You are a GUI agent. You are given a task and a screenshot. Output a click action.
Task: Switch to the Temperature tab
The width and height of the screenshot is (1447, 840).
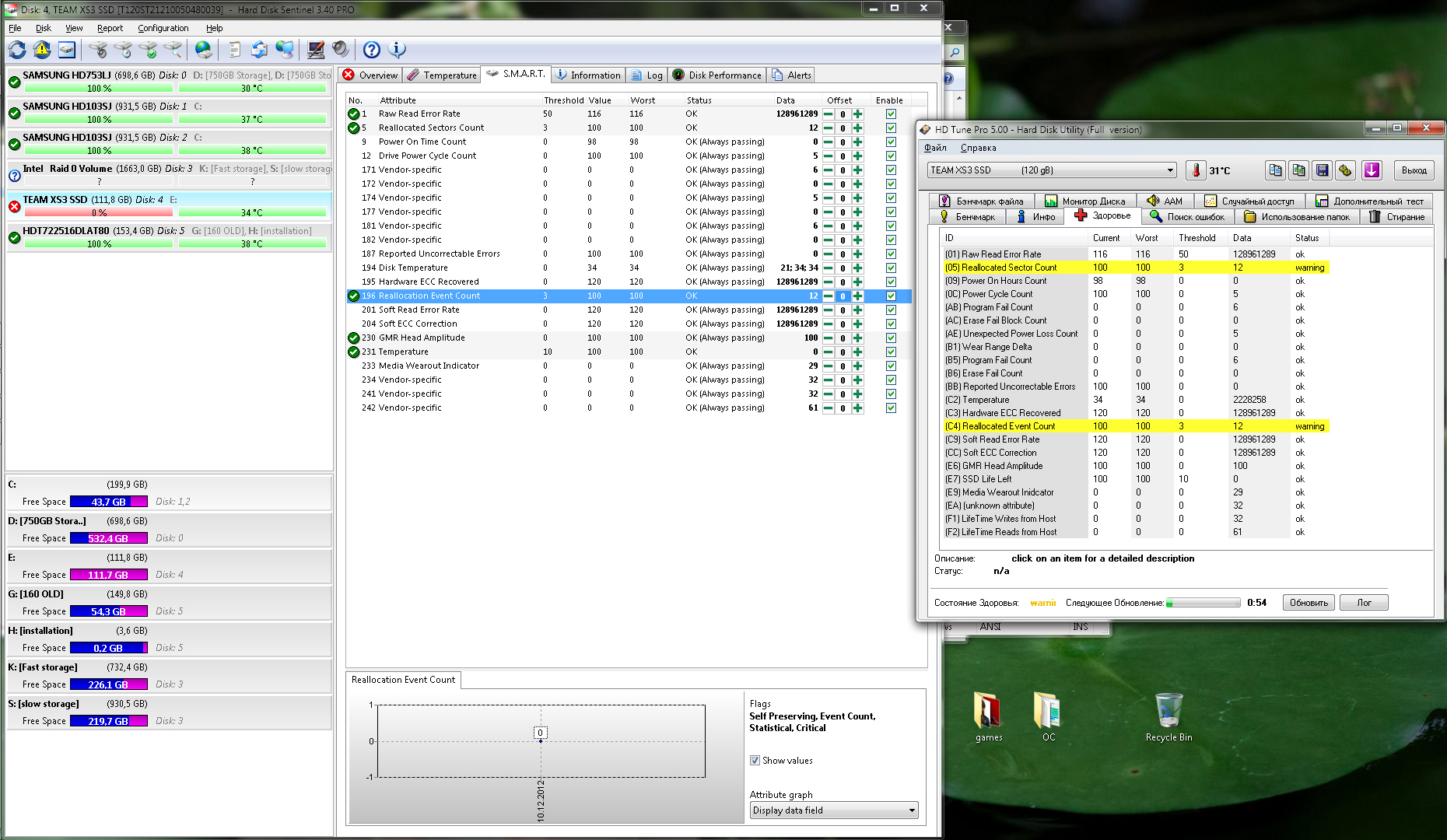coord(441,75)
